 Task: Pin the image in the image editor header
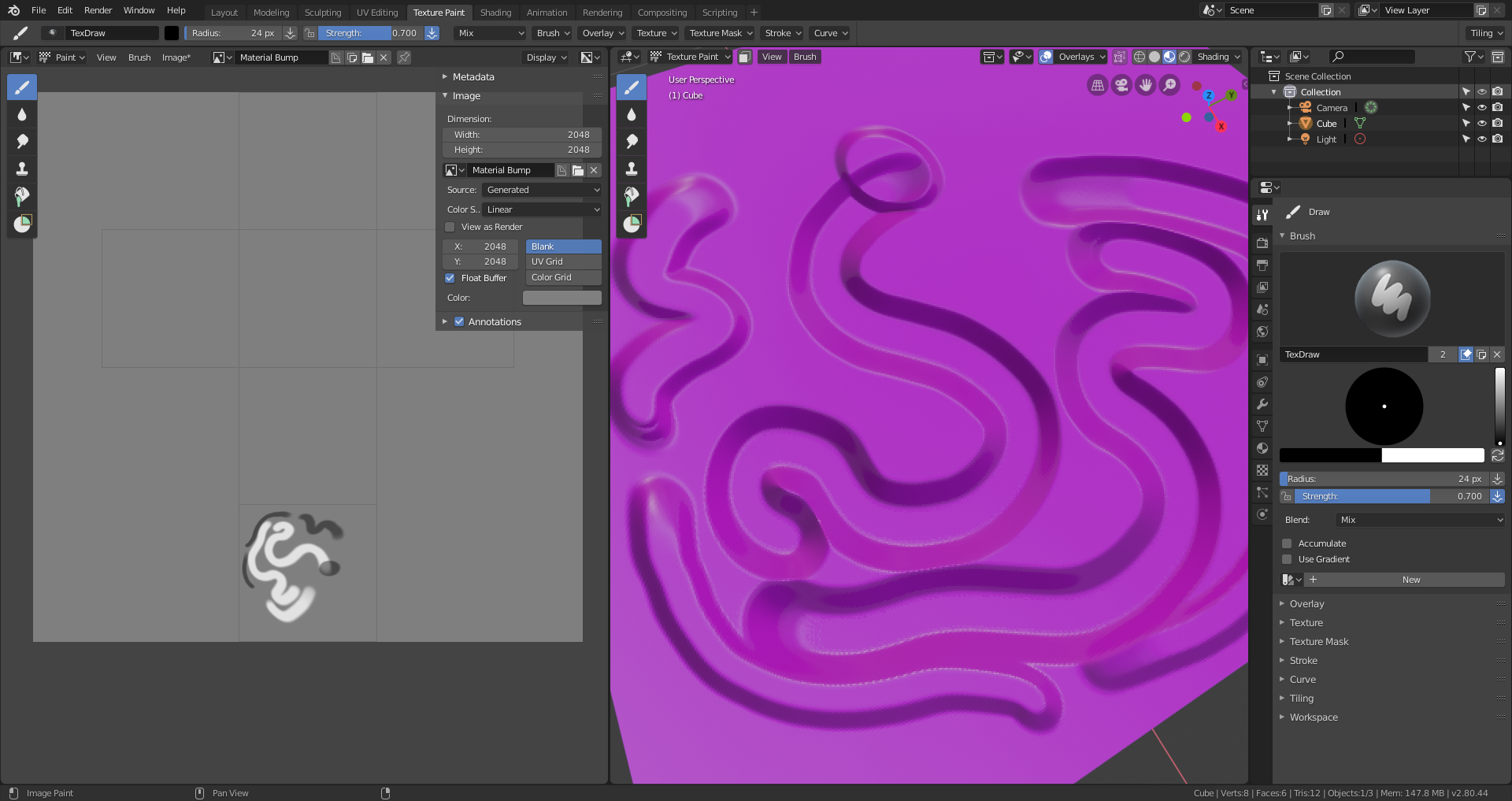click(404, 57)
